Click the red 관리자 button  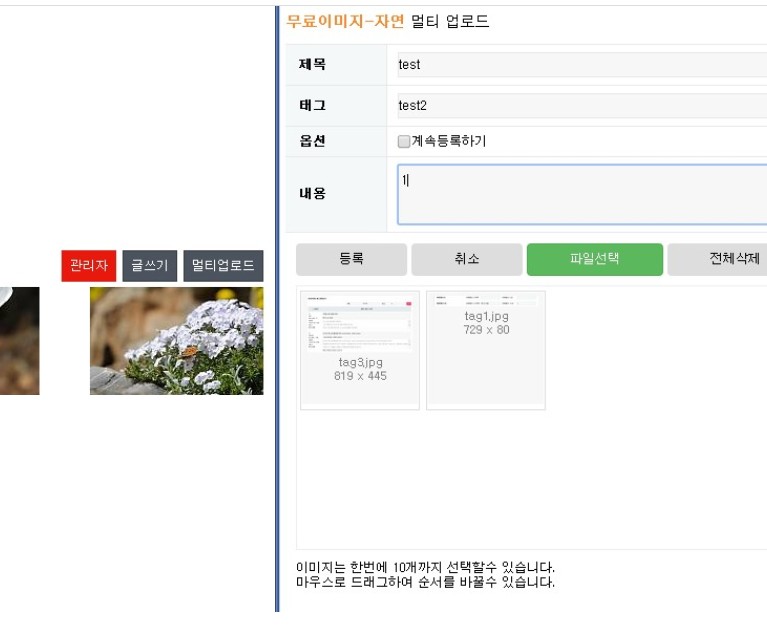pyautogui.click(x=88, y=266)
